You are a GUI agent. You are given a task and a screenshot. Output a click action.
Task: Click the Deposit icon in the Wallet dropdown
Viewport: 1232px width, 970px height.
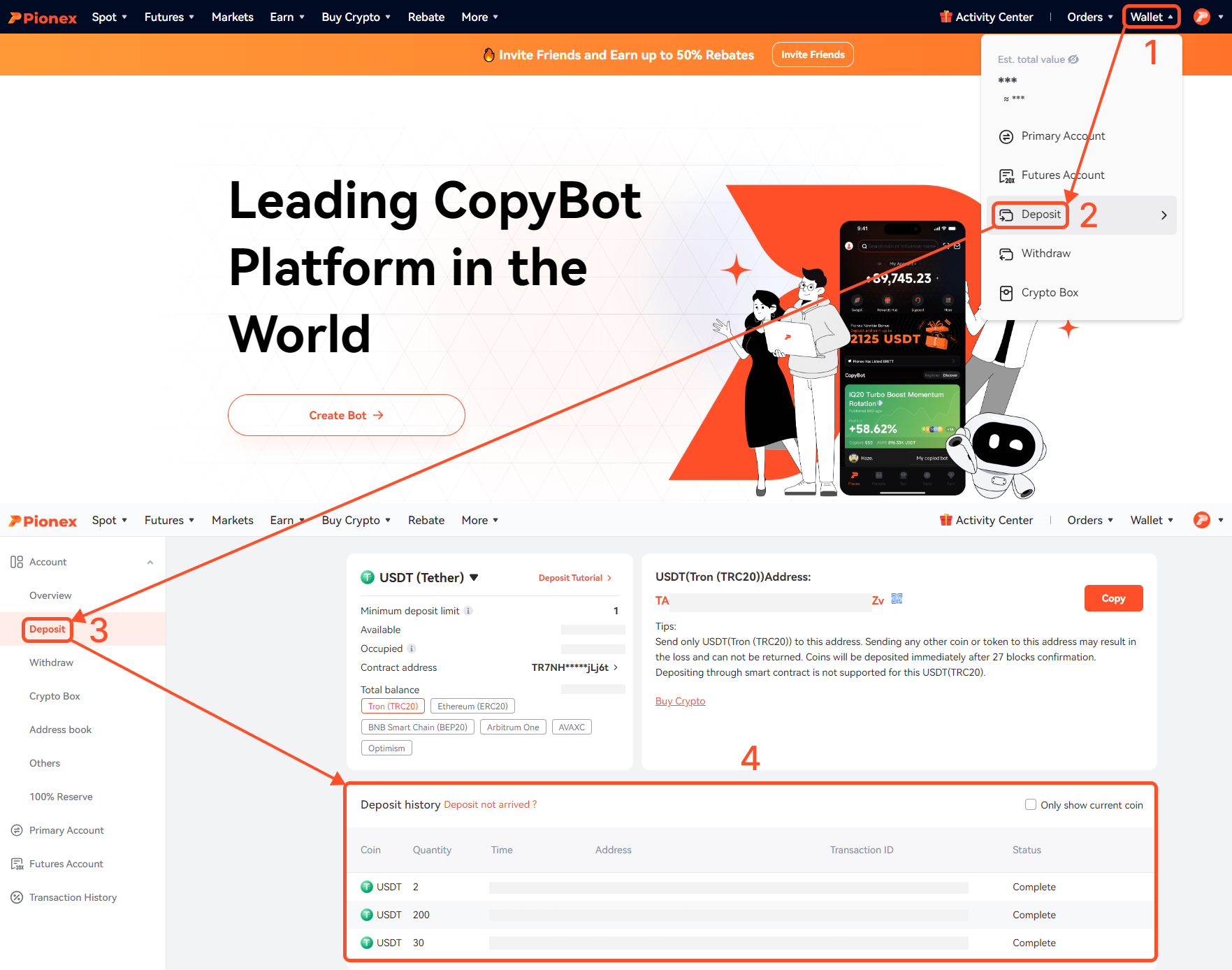[1006, 215]
